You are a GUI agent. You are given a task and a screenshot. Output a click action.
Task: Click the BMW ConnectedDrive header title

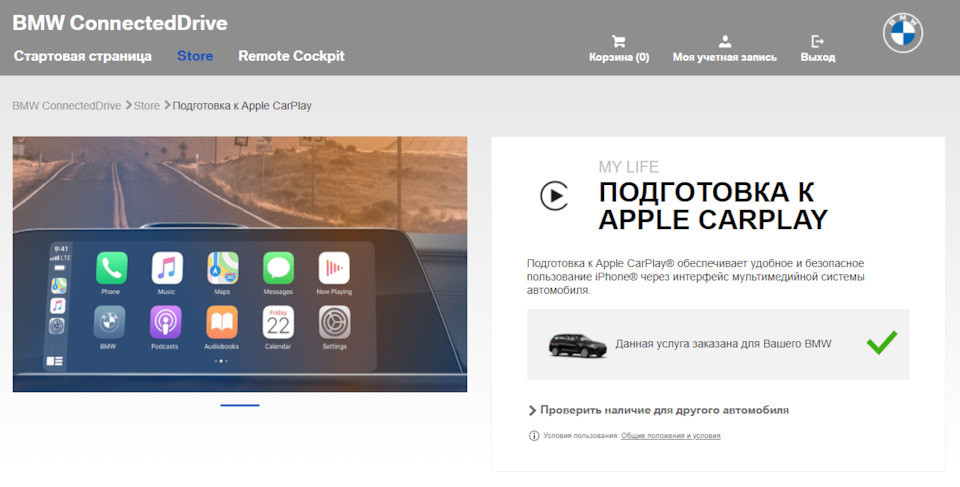point(120,23)
